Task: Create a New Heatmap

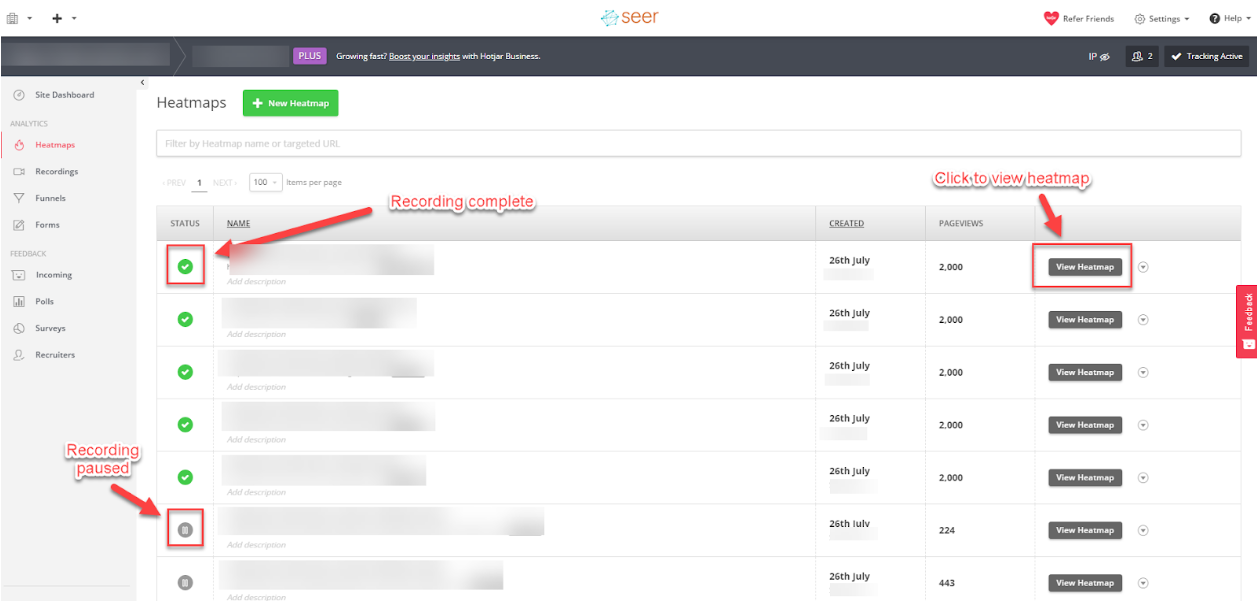Action: tap(290, 103)
